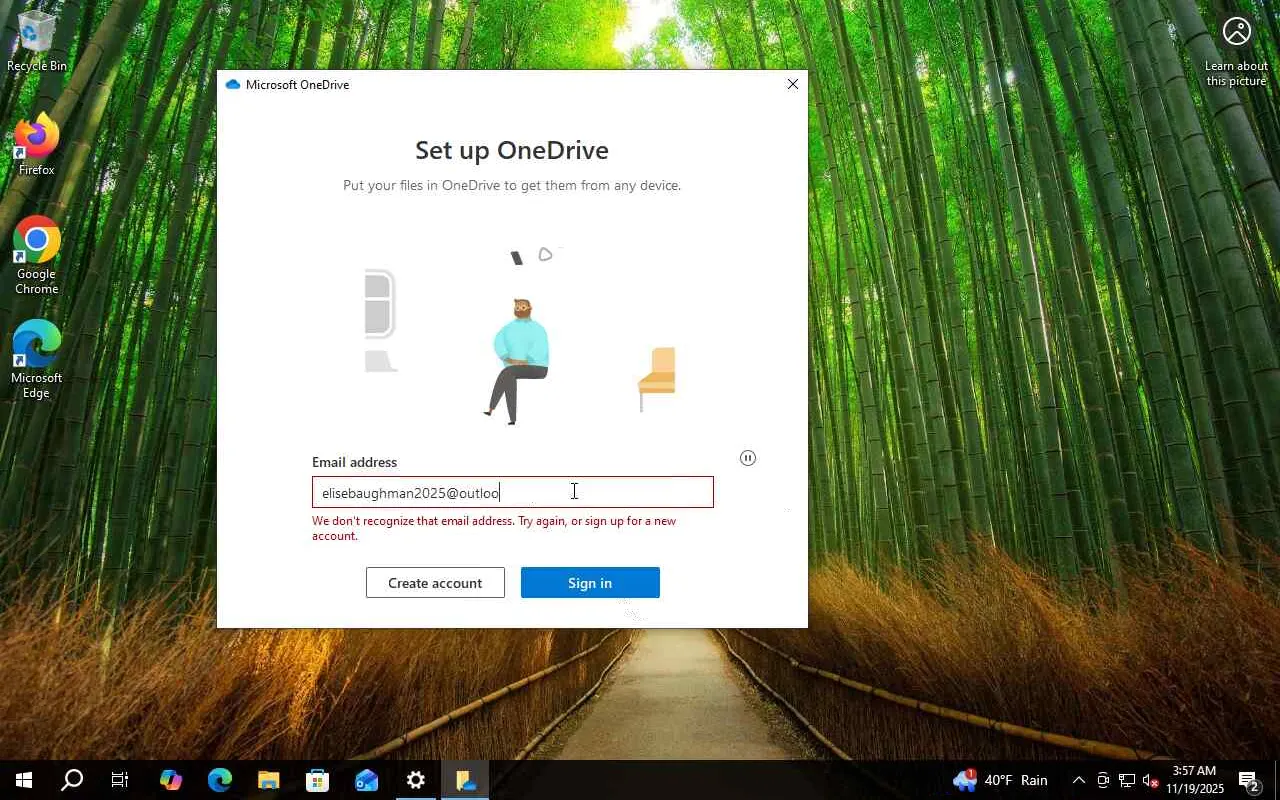The height and width of the screenshot is (800, 1280).
Task: Select the Firefox desktop shortcut
Action: point(37,146)
